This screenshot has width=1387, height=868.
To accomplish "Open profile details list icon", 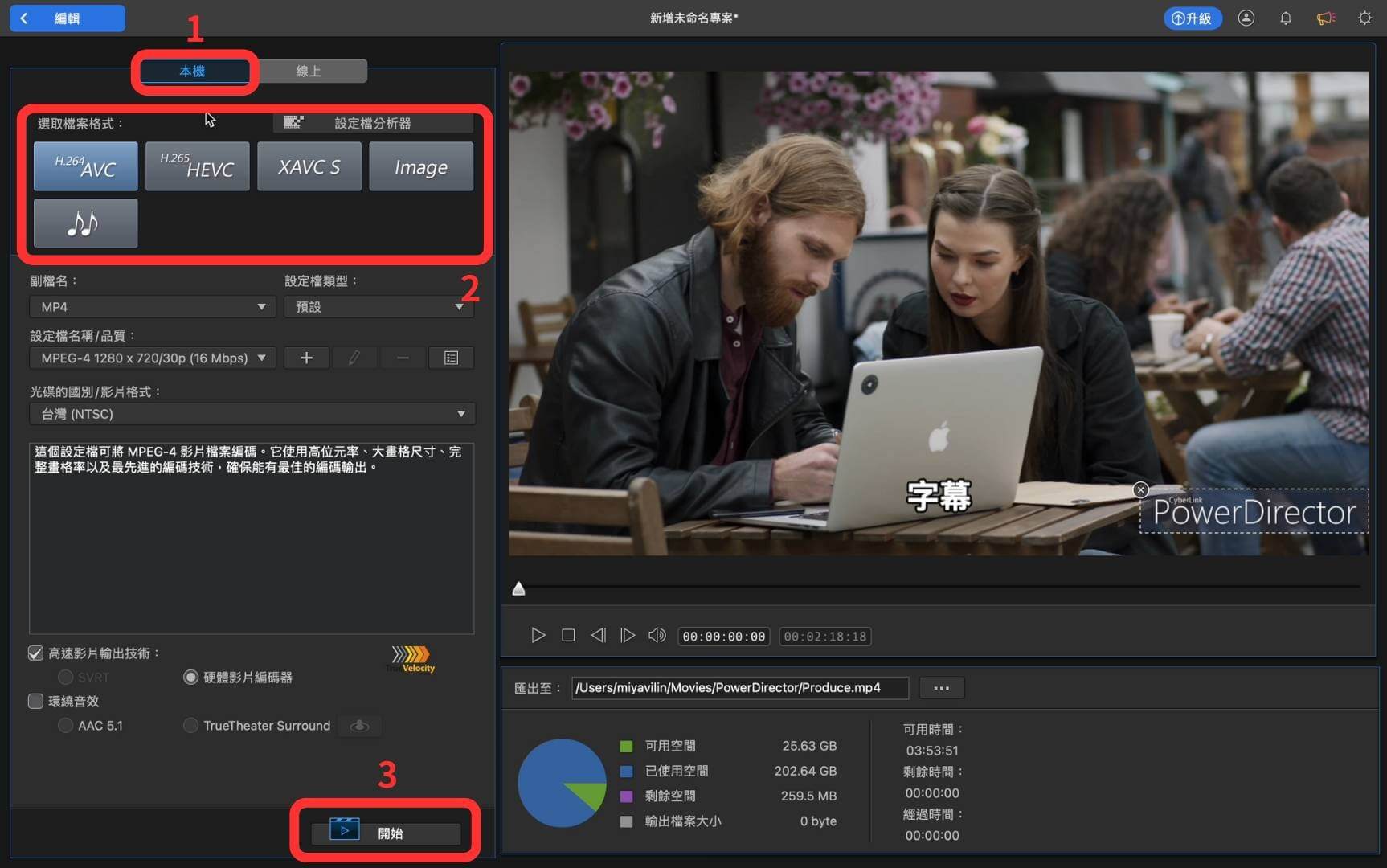I will coord(451,358).
